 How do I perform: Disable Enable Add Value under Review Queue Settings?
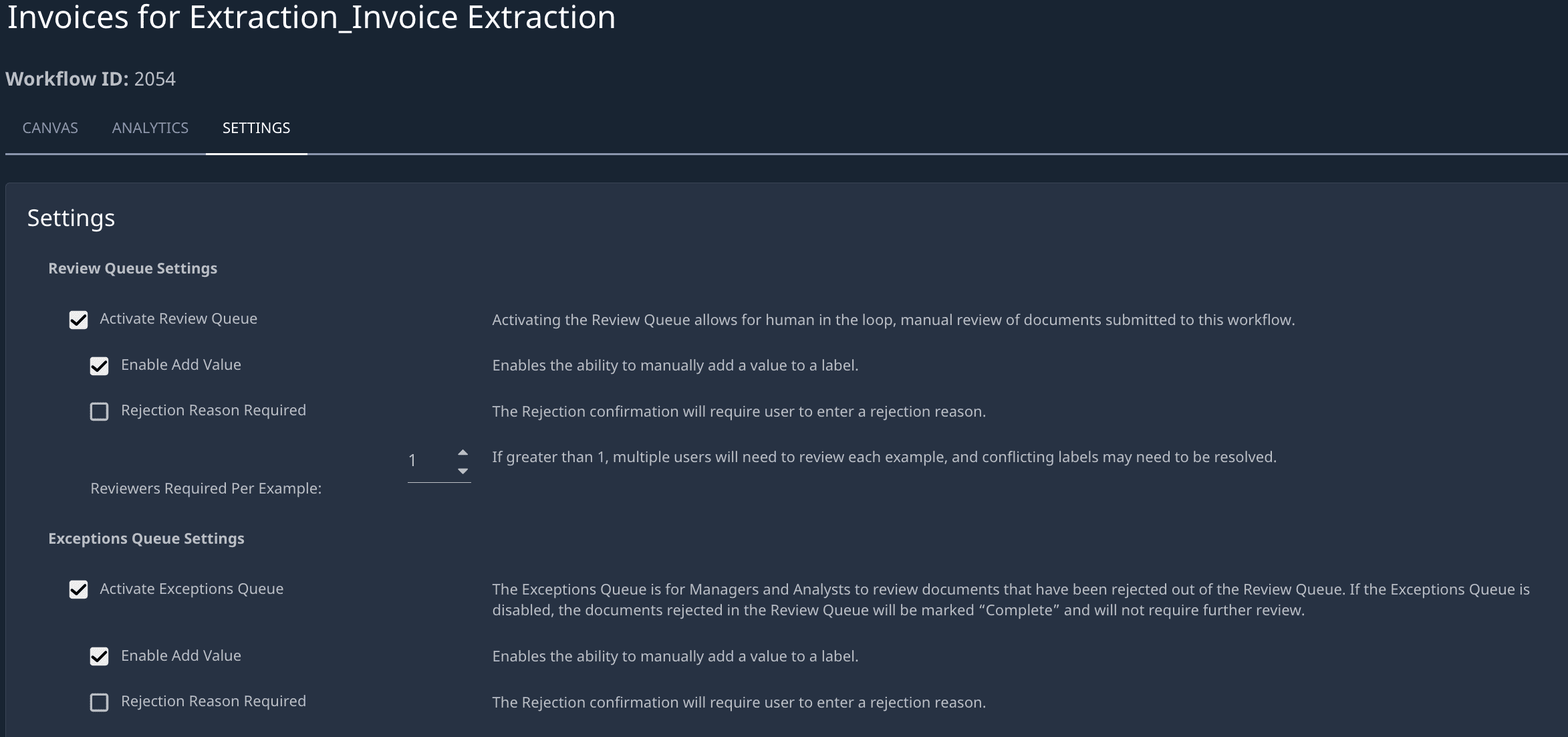100,366
